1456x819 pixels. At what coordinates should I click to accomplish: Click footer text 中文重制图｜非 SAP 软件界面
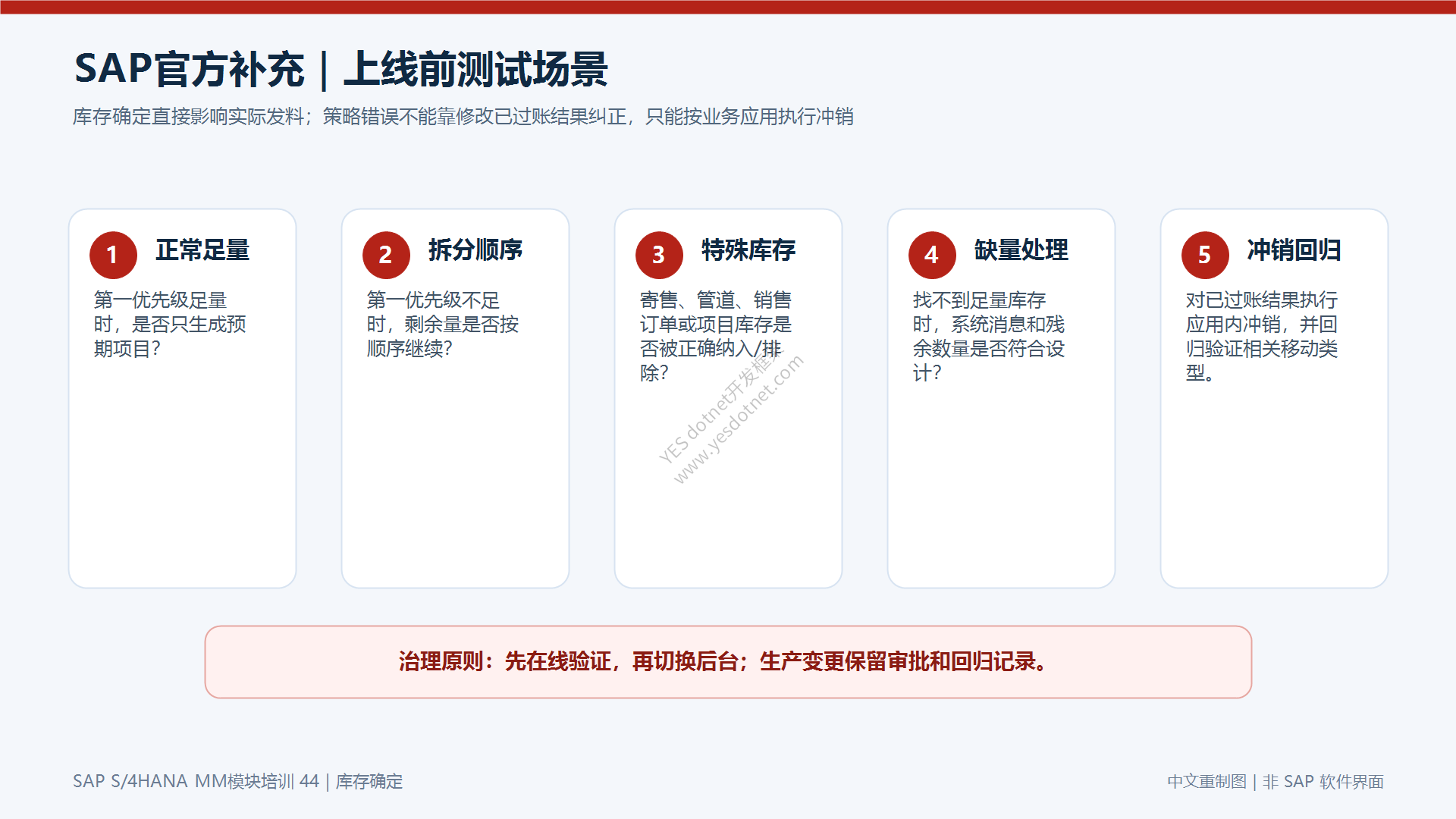point(1276,782)
